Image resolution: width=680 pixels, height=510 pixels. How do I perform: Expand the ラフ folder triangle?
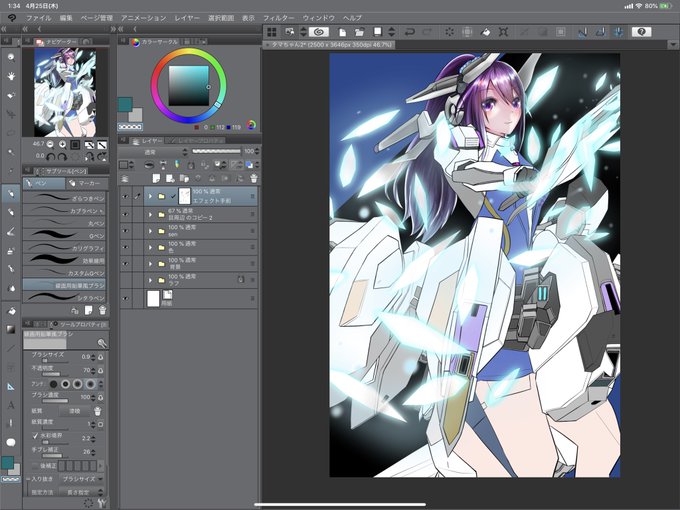pos(150,280)
